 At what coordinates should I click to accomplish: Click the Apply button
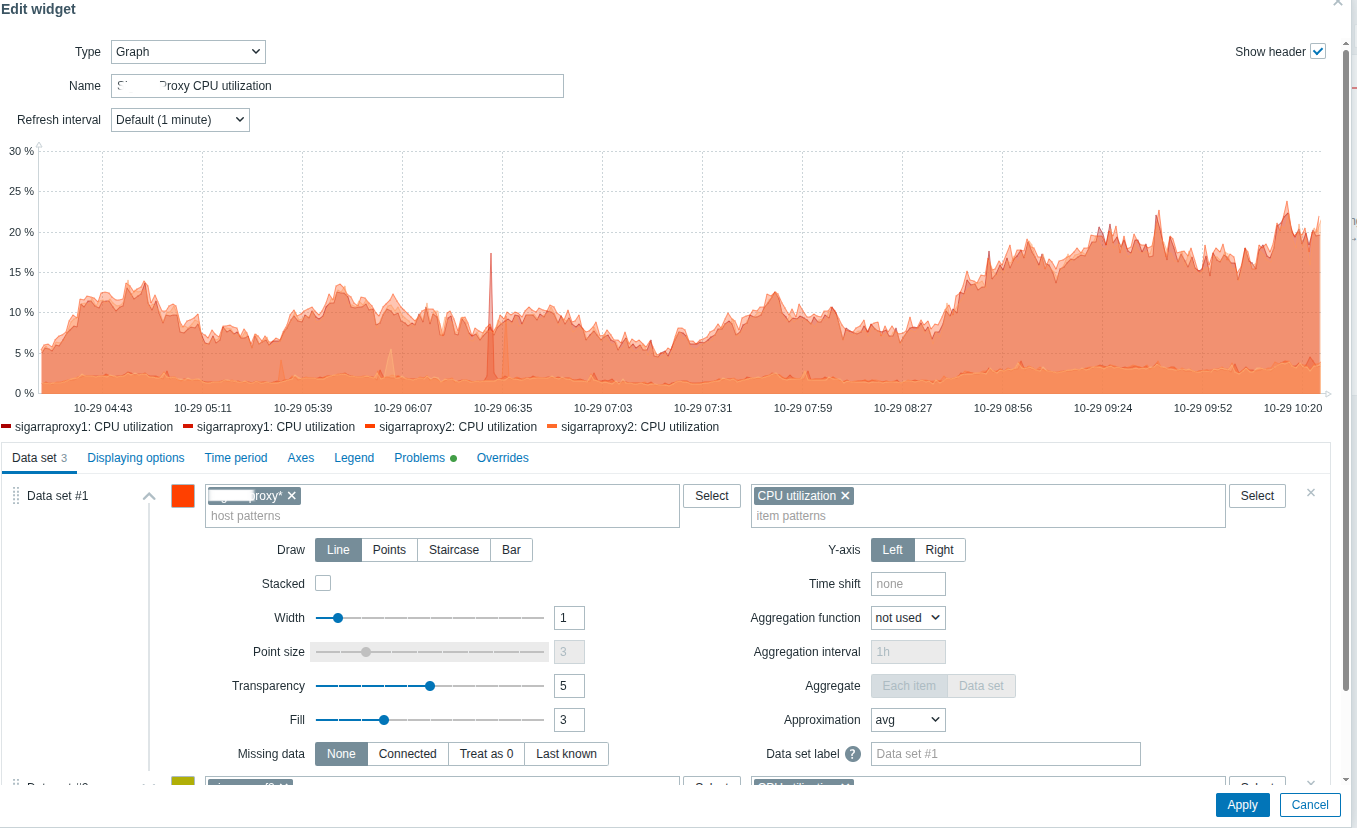[1242, 805]
